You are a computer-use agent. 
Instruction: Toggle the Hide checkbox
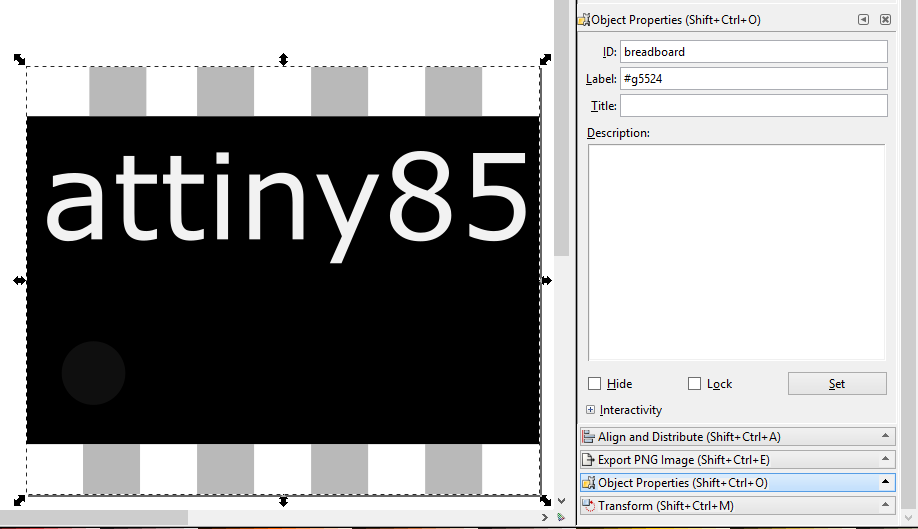[594, 383]
